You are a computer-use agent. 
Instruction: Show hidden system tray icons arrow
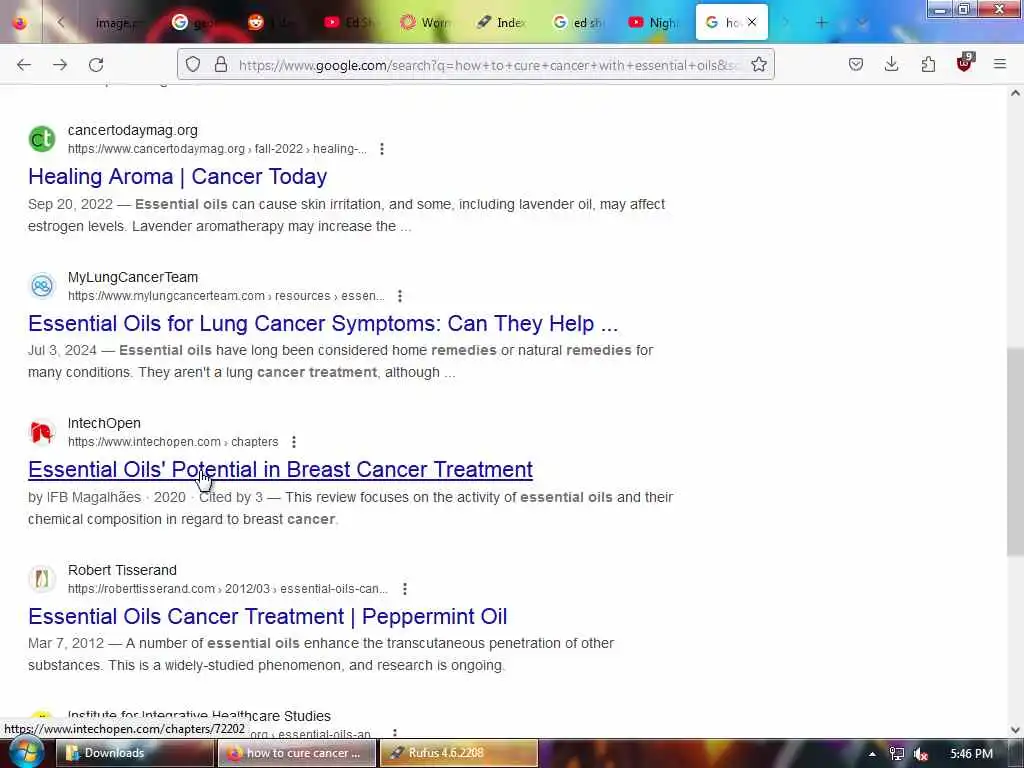click(x=872, y=754)
